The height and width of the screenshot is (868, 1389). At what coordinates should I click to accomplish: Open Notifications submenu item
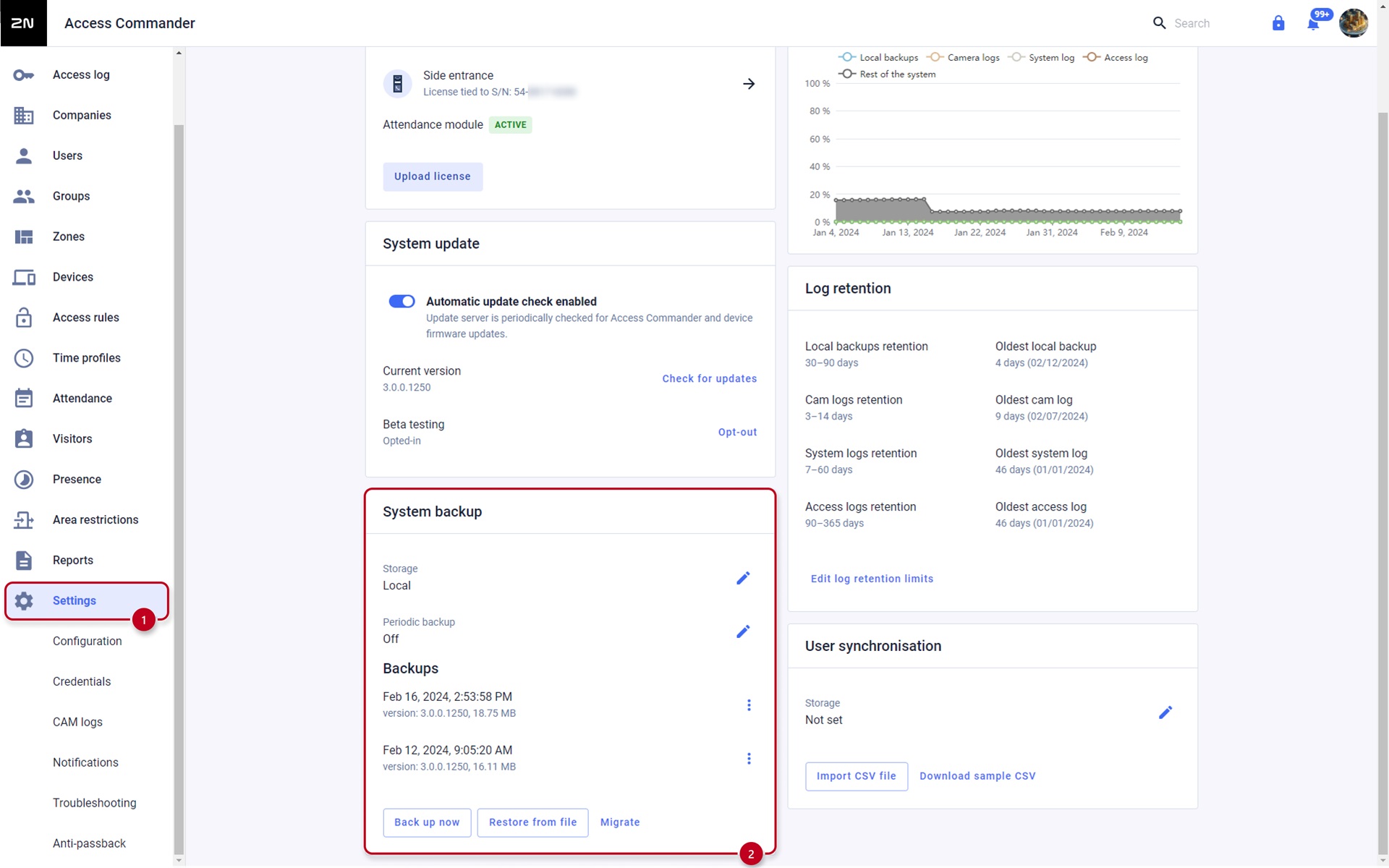tap(85, 763)
